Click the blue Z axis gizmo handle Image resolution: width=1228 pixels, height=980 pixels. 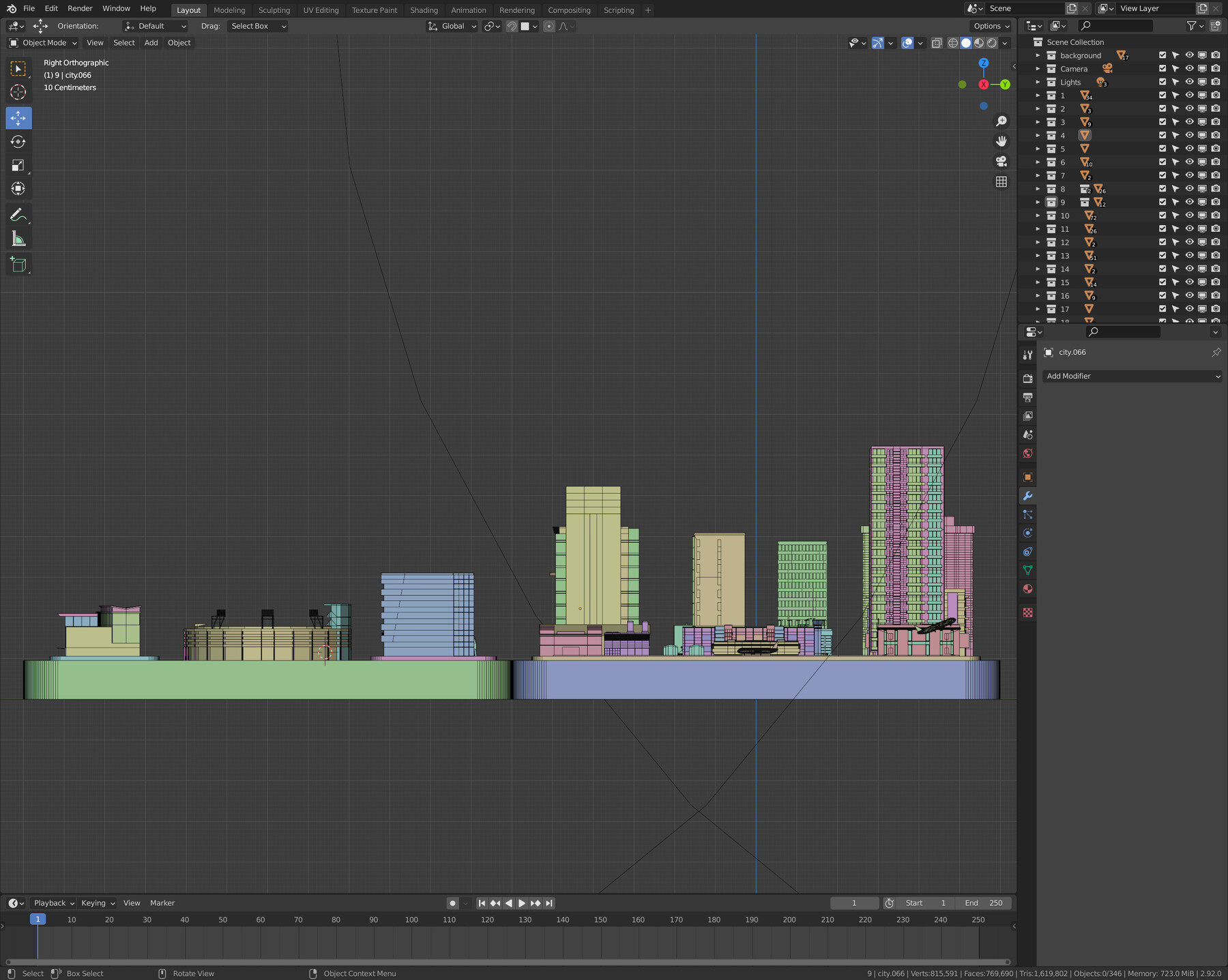(x=983, y=63)
